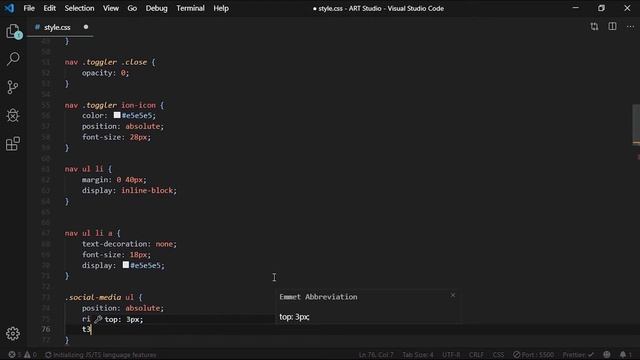Open the Selection menu
This screenshot has width=640, height=360.
[79, 8]
